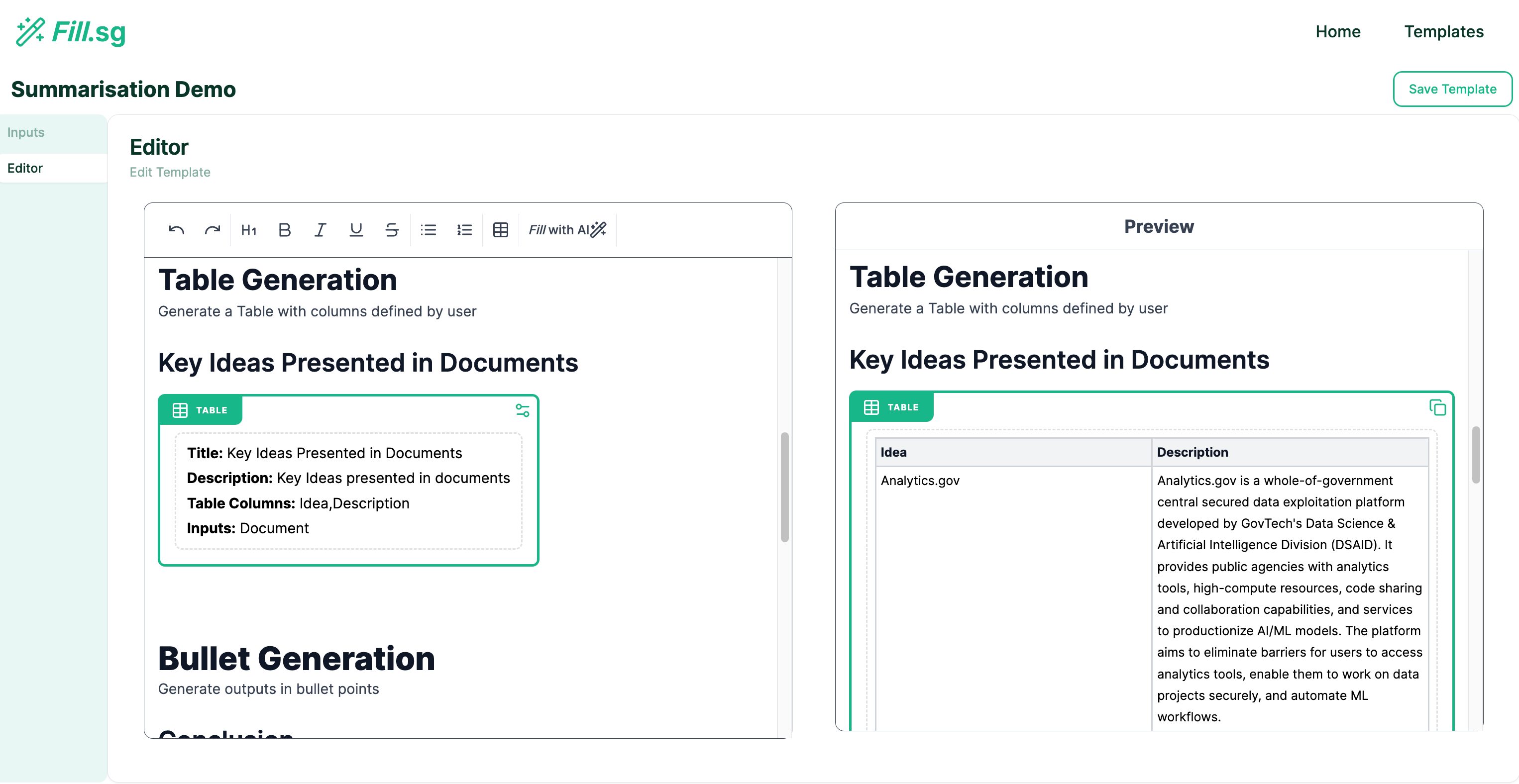Click the Redo arrow icon
This screenshot has height=784, width=1519.
(x=213, y=230)
